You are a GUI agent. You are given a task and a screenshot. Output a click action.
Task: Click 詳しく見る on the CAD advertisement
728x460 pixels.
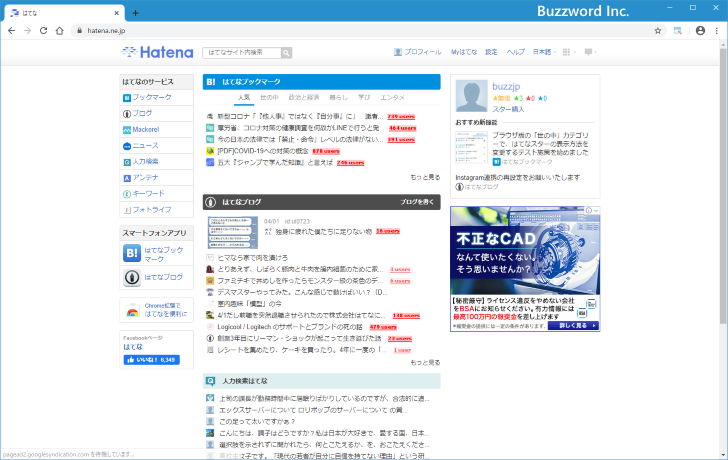pos(573,326)
